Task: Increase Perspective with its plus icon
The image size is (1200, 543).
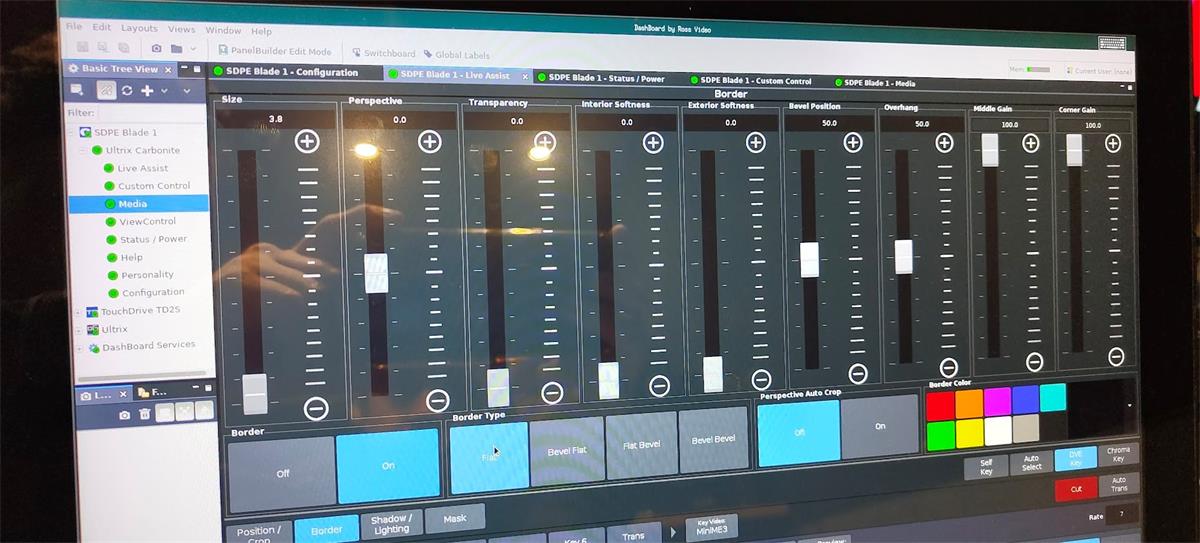Action: click(430, 141)
